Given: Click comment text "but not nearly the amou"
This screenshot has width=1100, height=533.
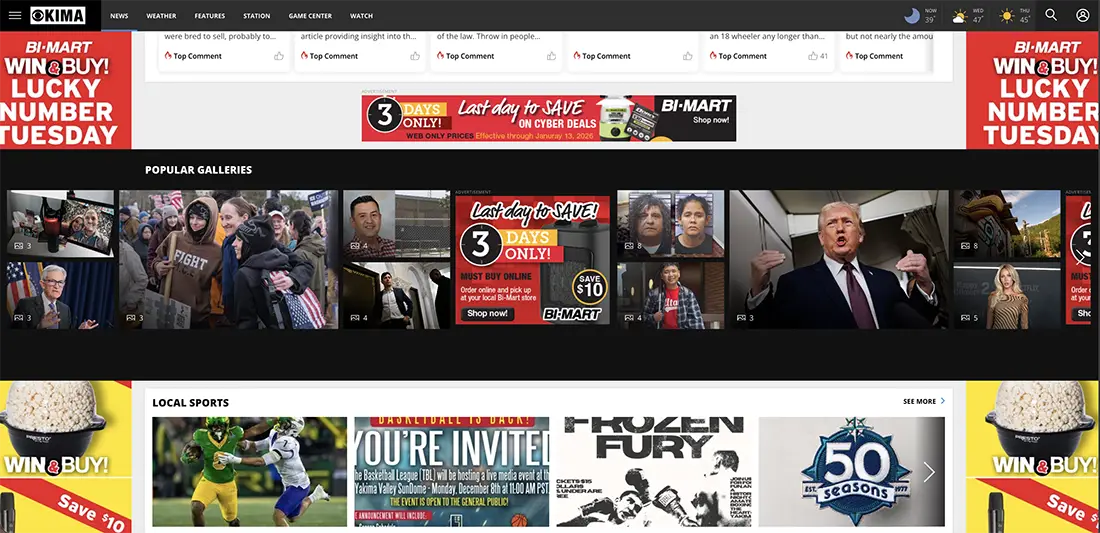Looking at the screenshot, I should [889, 36].
